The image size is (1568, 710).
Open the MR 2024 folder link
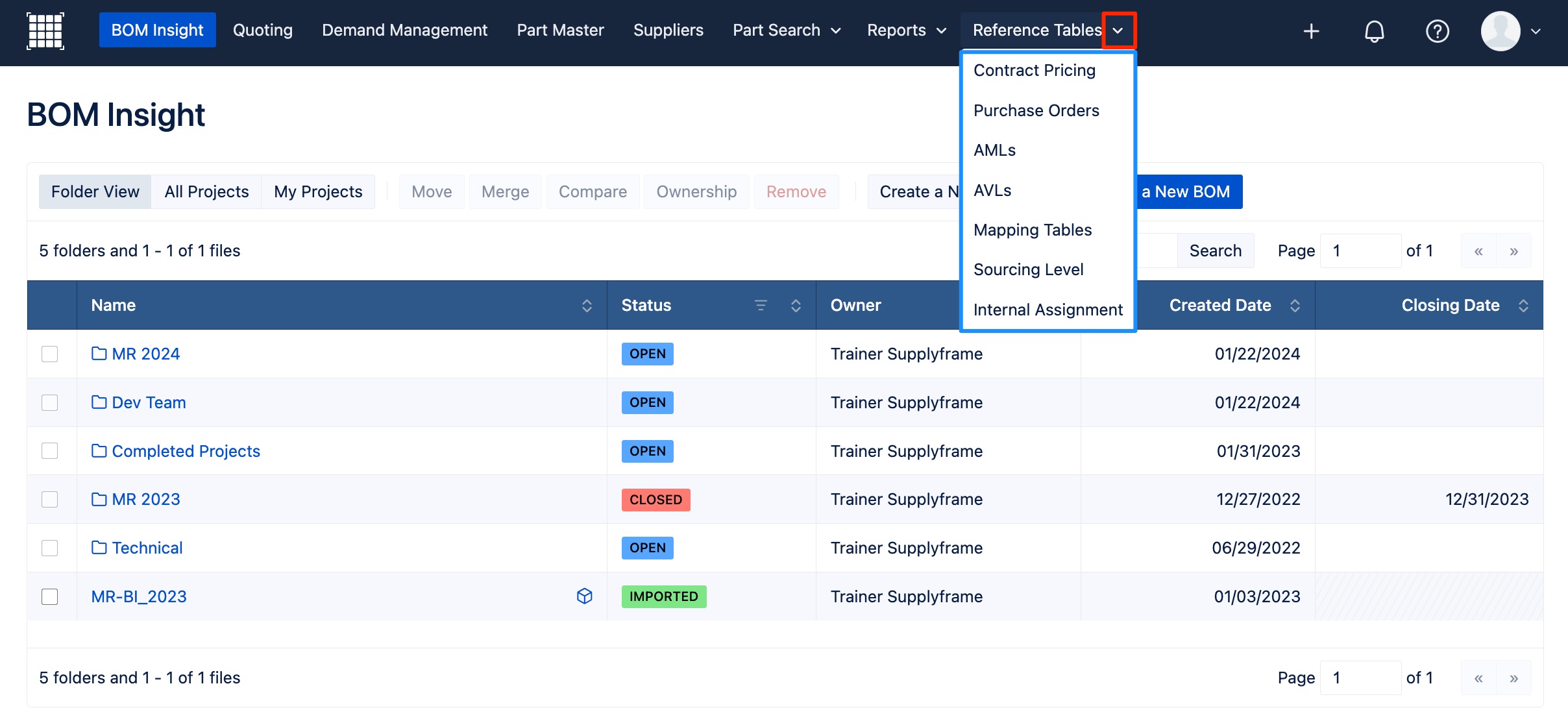pyautogui.click(x=145, y=354)
